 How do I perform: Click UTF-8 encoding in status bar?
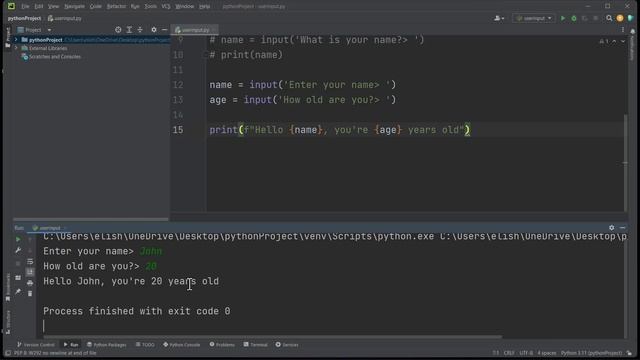[526, 353]
